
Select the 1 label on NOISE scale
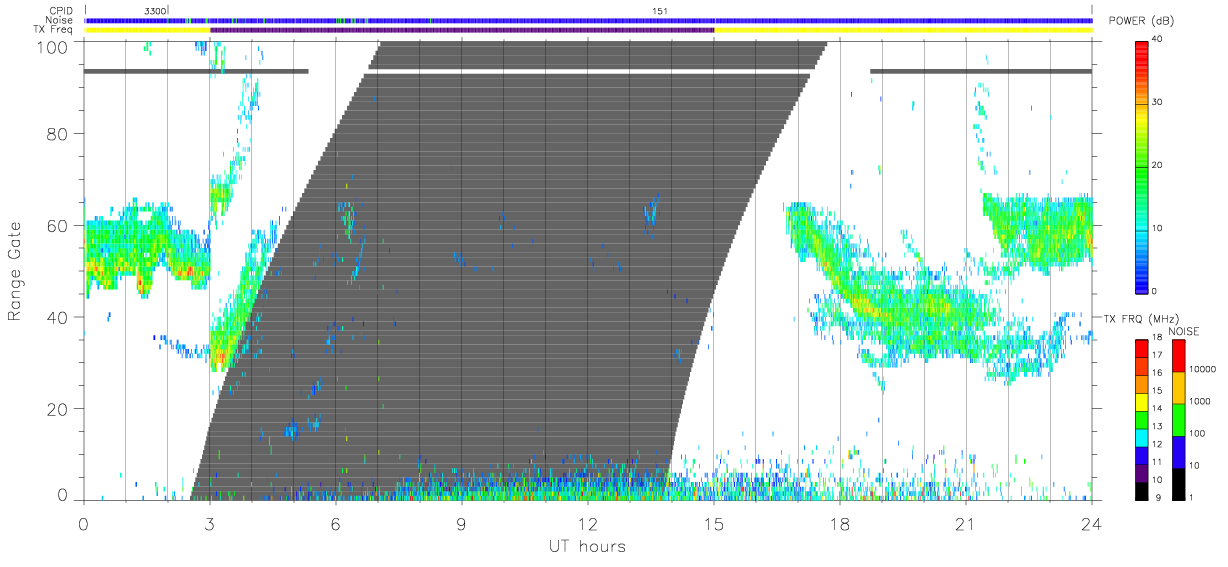pos(1191,498)
